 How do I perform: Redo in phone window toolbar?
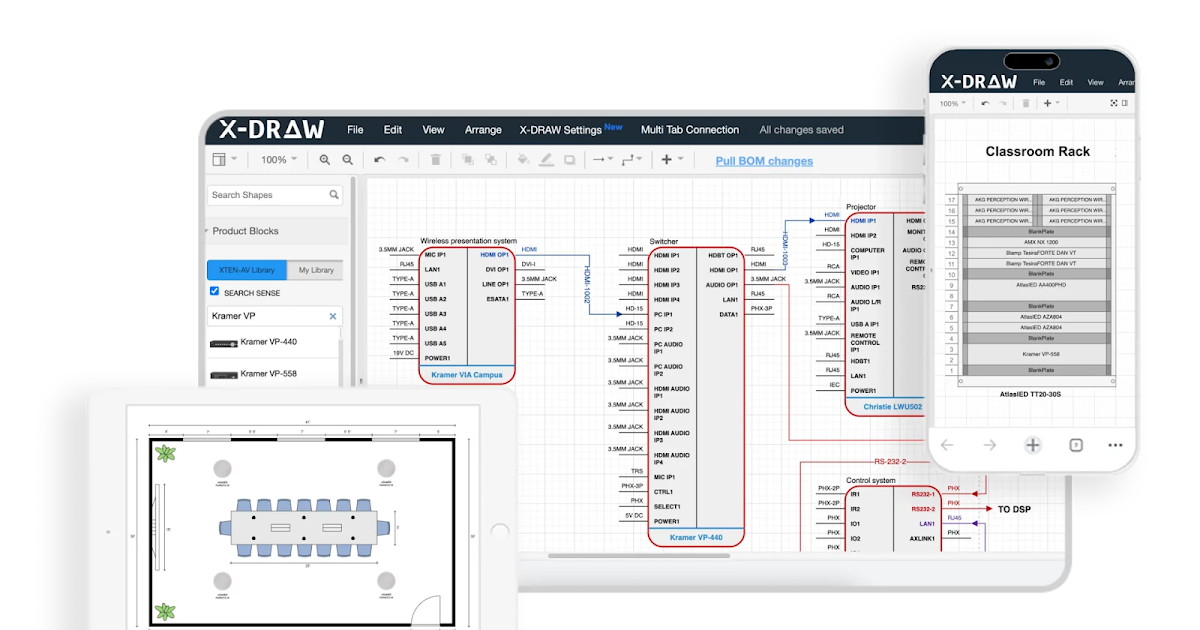(x=1003, y=103)
